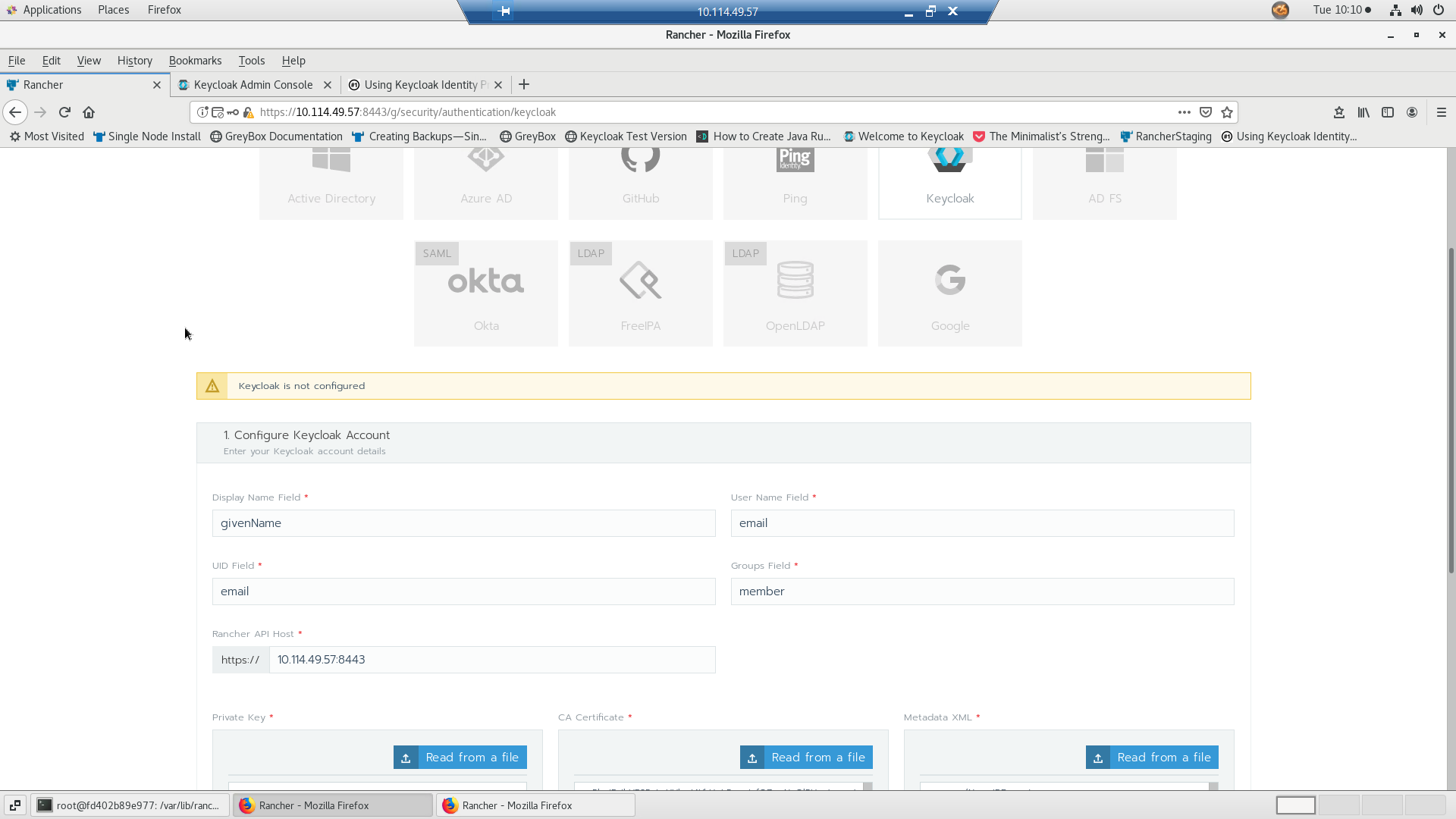1456x819 pixels.
Task: Select the Okta SAML provider
Action: (x=485, y=292)
